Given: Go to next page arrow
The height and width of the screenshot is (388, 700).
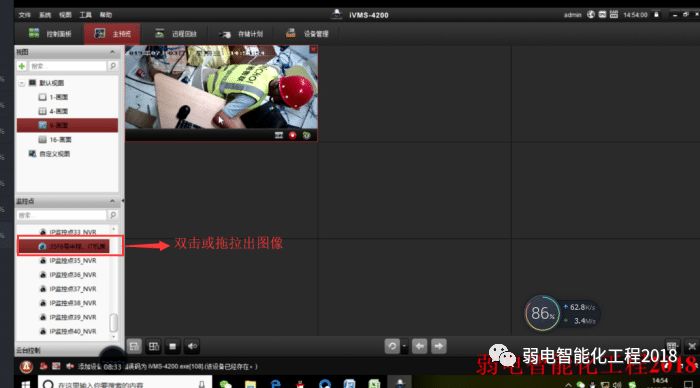Looking at the screenshot, I should pos(439,346).
